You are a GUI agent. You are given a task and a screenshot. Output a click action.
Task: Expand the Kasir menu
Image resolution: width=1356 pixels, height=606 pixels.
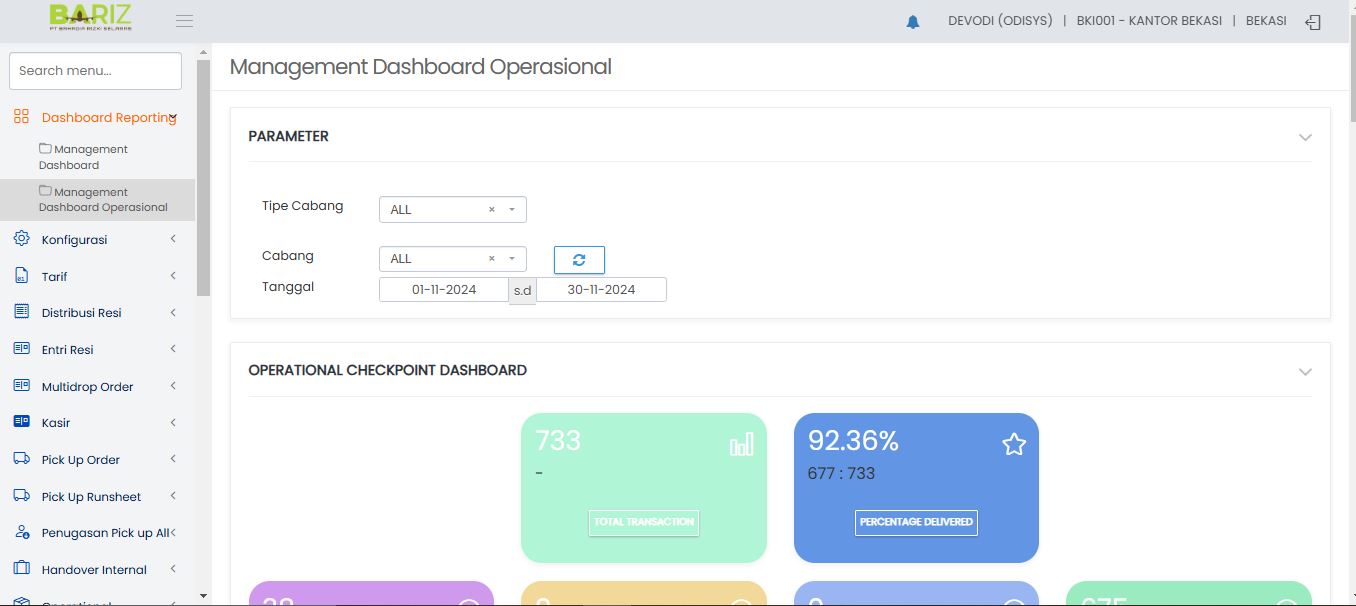[95, 423]
